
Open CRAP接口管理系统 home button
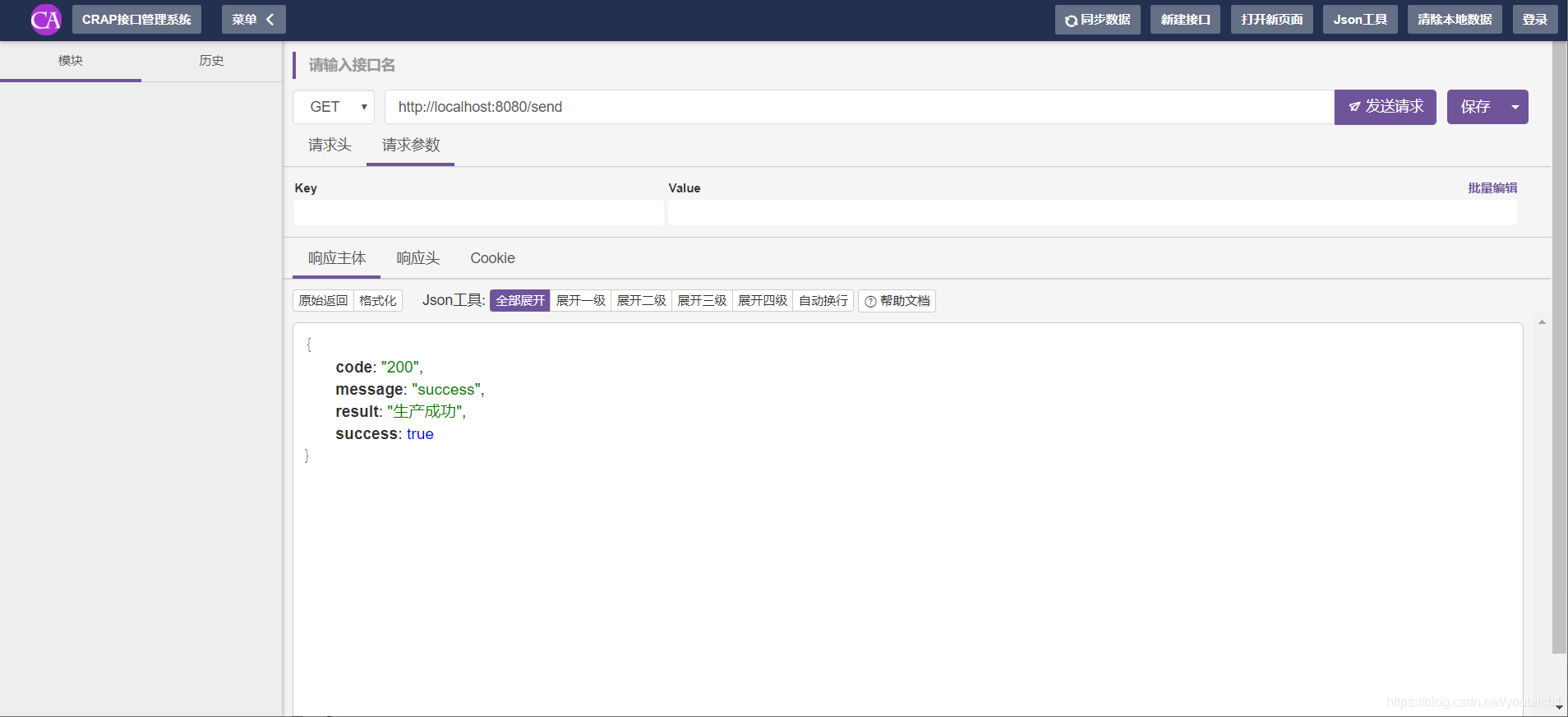coord(136,20)
